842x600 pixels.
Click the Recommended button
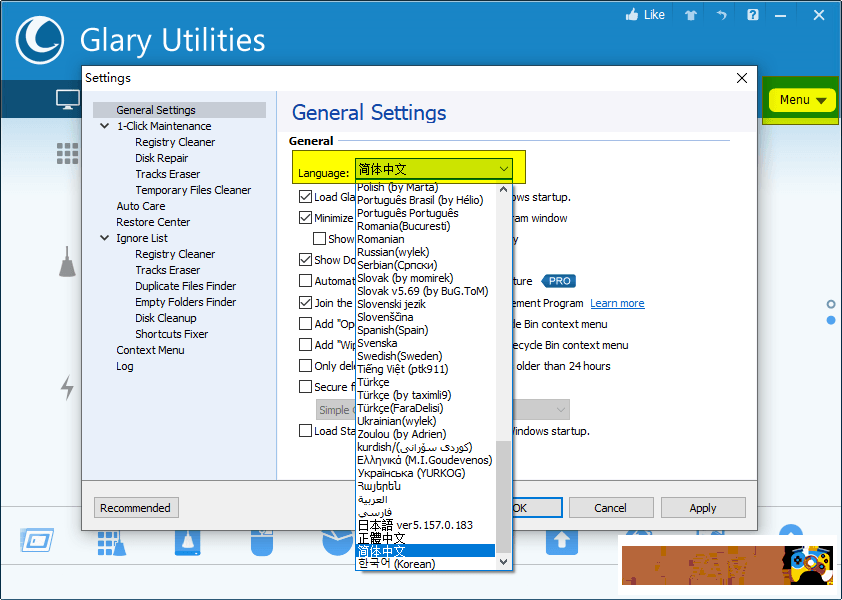(x=136, y=508)
